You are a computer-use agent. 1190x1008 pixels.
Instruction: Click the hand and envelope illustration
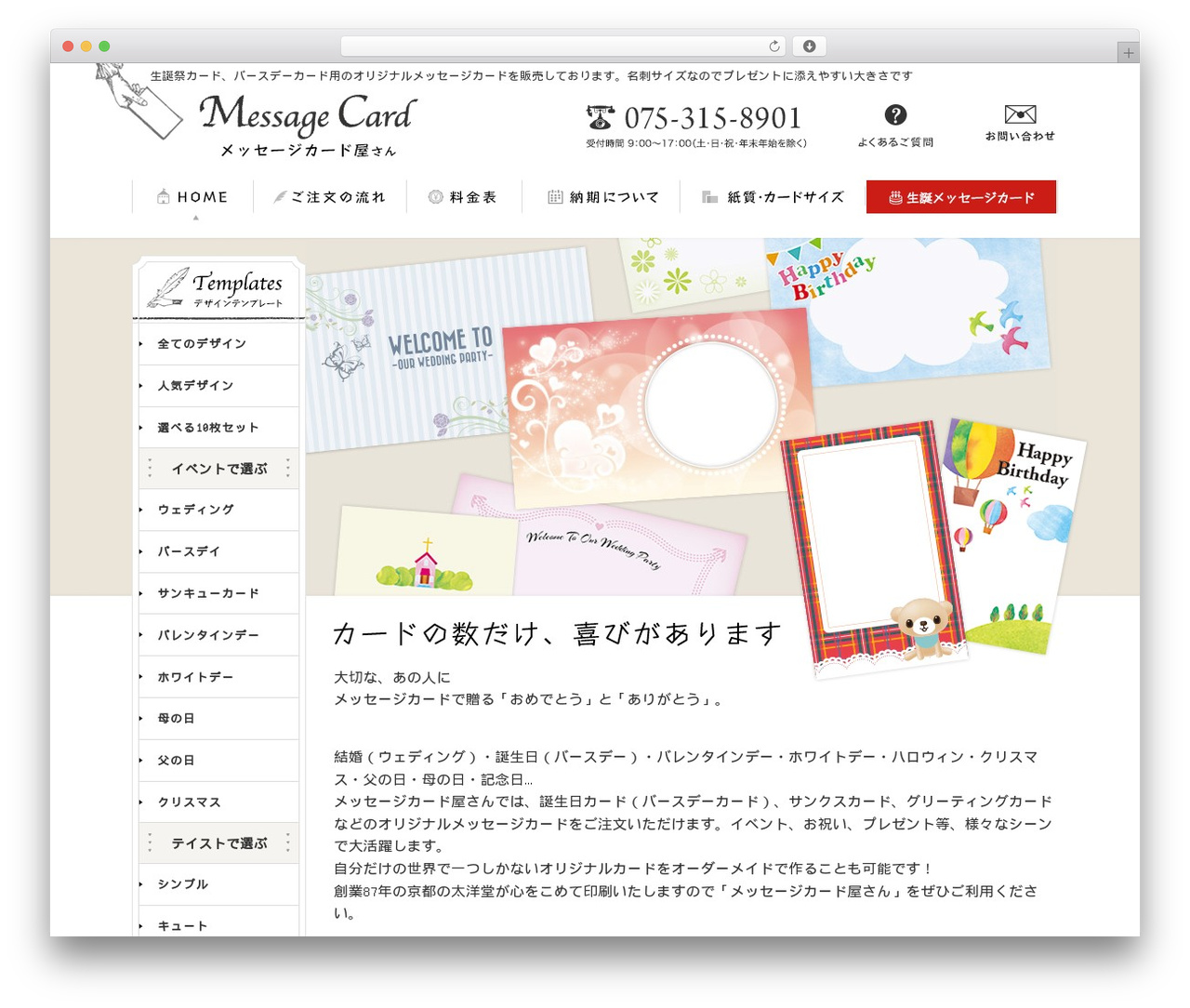pos(138,101)
